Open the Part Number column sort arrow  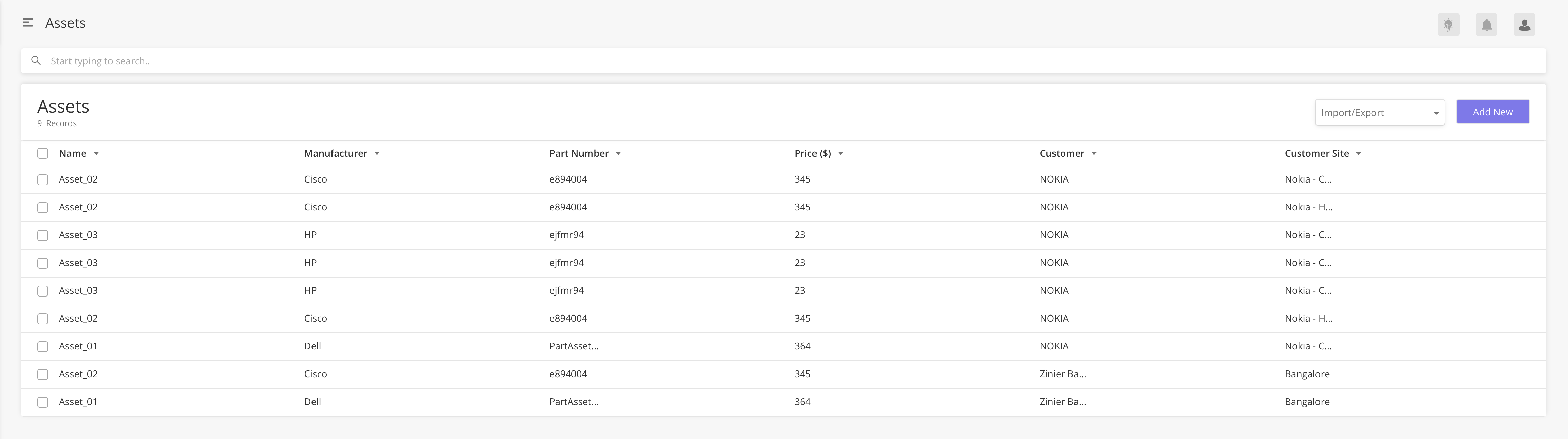click(618, 153)
